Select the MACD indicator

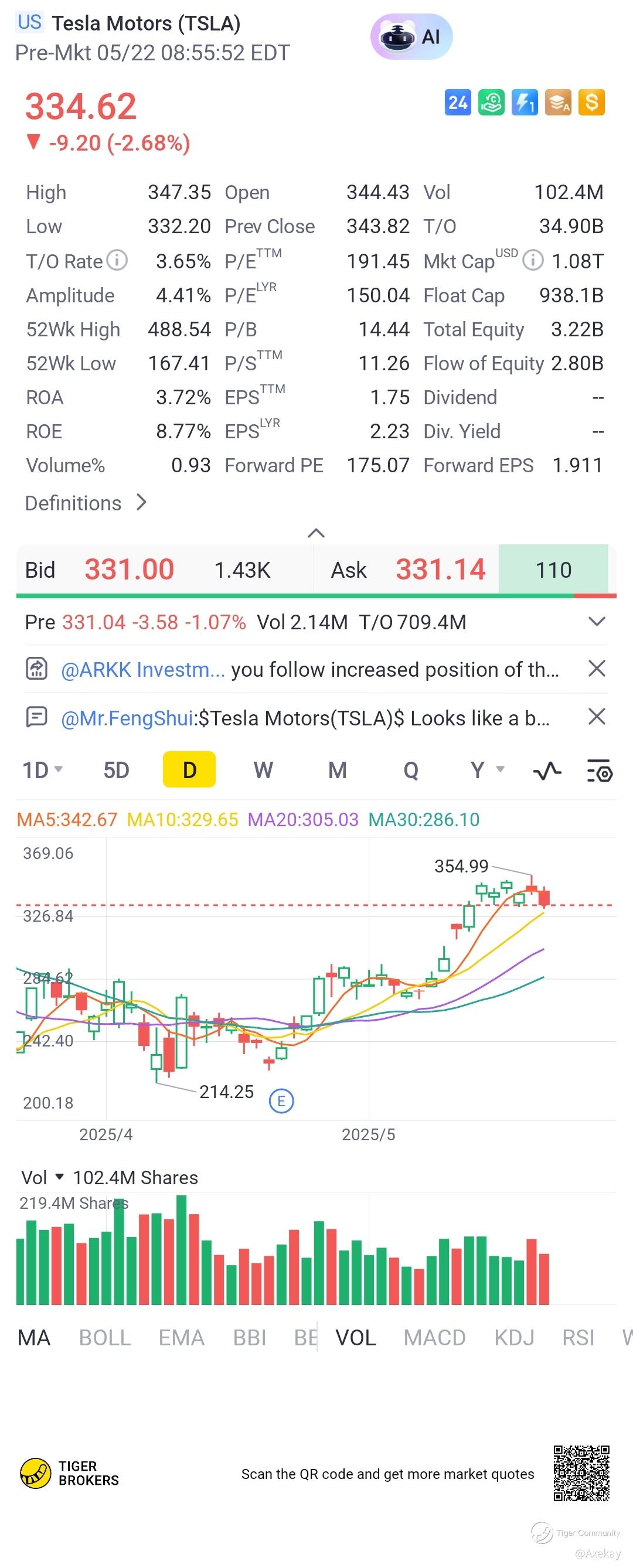[x=434, y=1337]
